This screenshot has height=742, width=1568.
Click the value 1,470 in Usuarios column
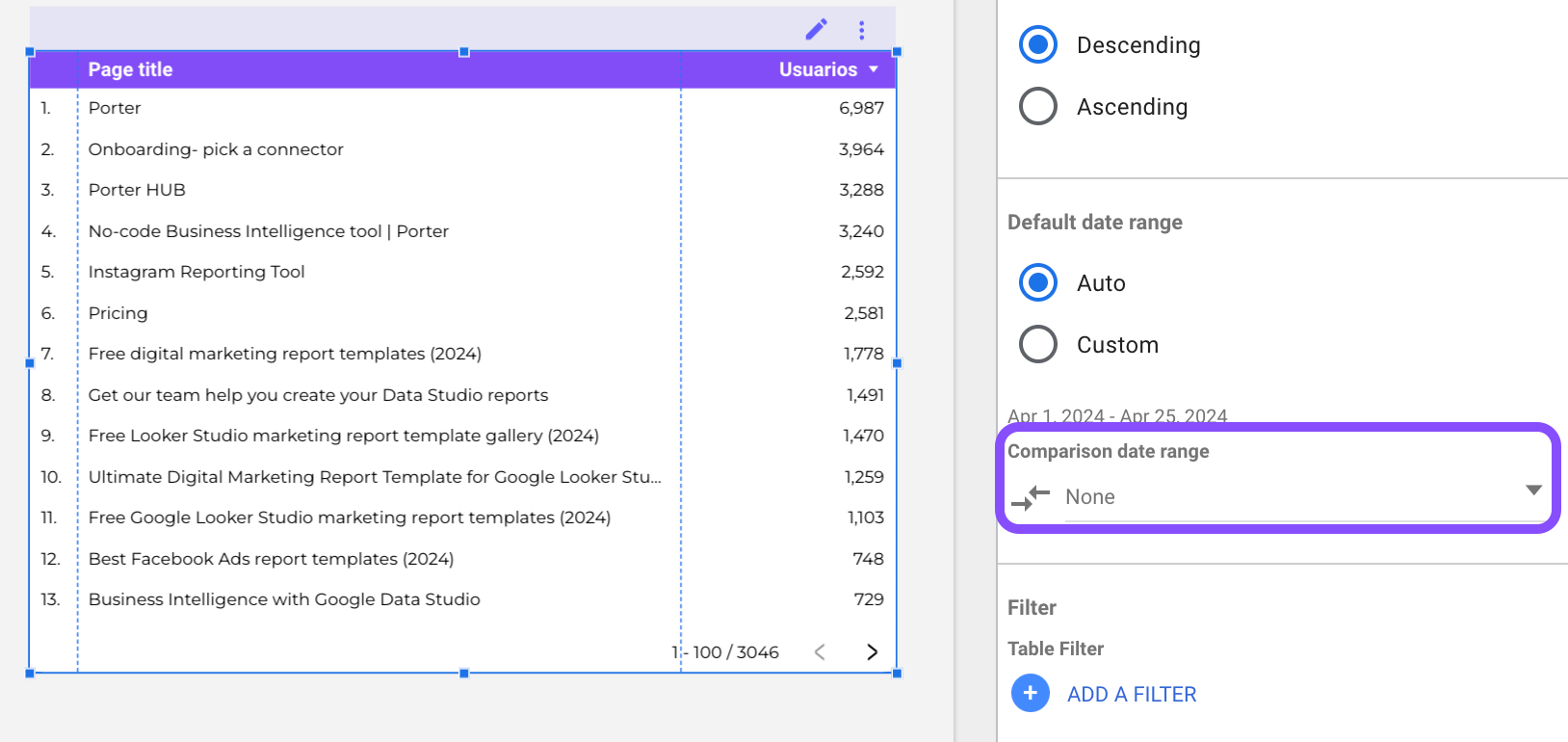pos(864,436)
